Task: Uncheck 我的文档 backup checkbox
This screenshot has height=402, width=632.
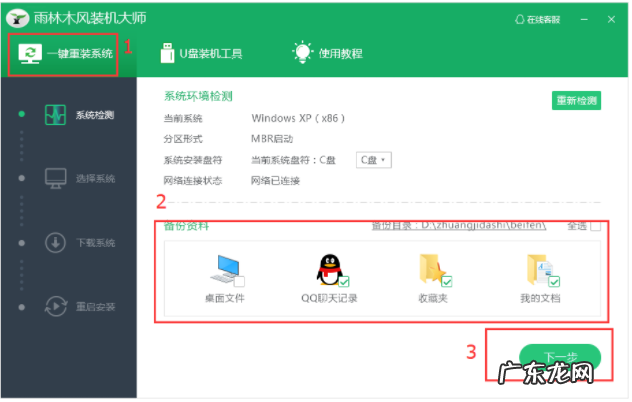Action: [554, 281]
